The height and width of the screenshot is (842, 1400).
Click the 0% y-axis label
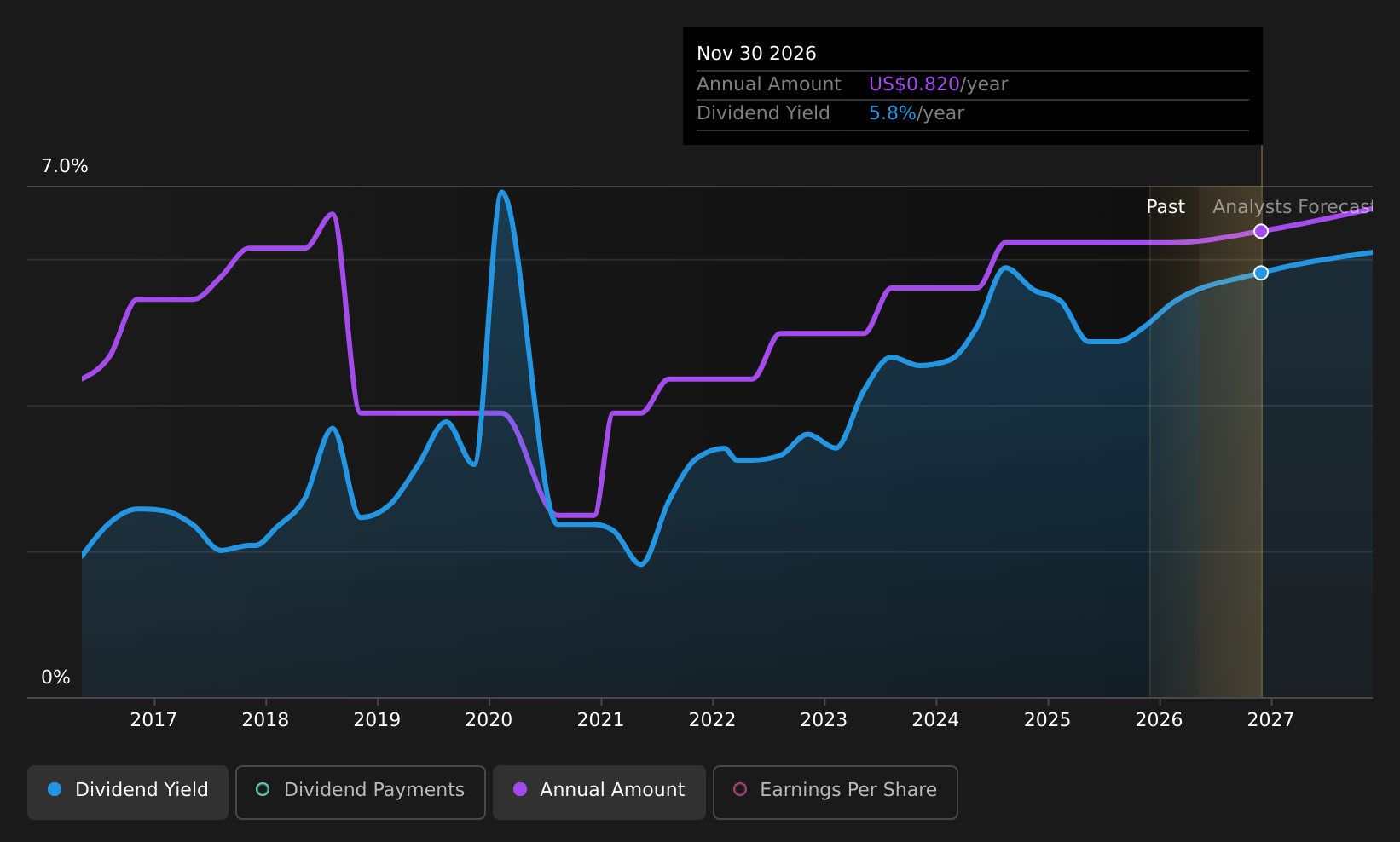(55, 678)
